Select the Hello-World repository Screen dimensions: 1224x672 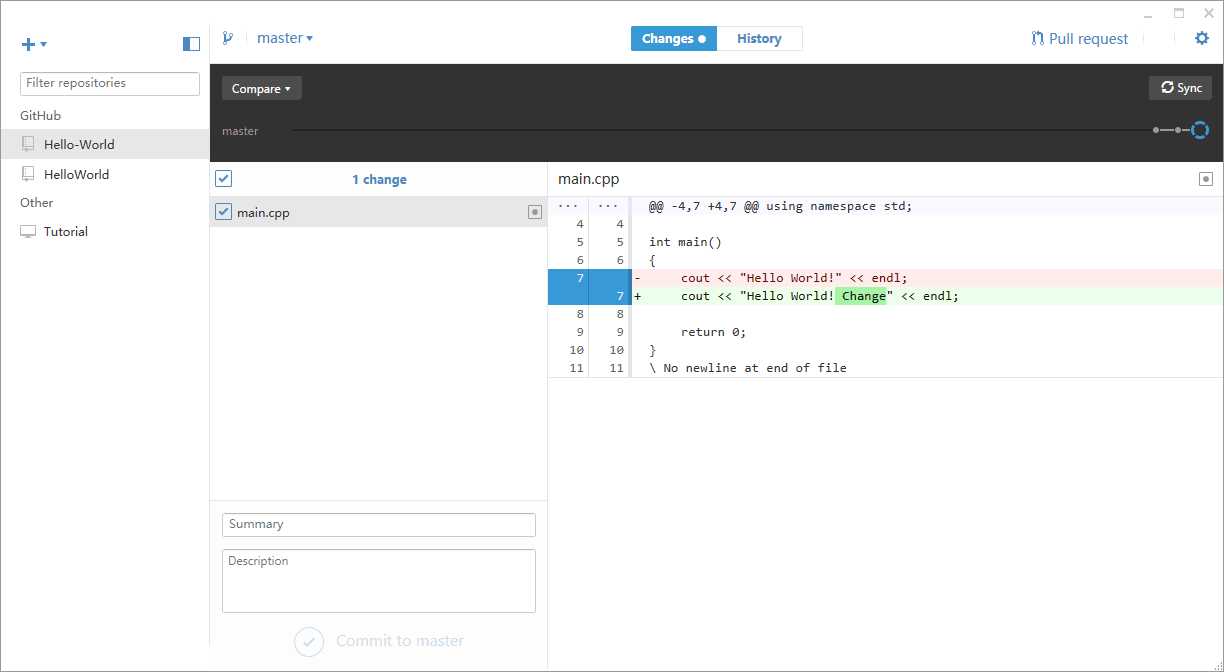click(x=105, y=144)
